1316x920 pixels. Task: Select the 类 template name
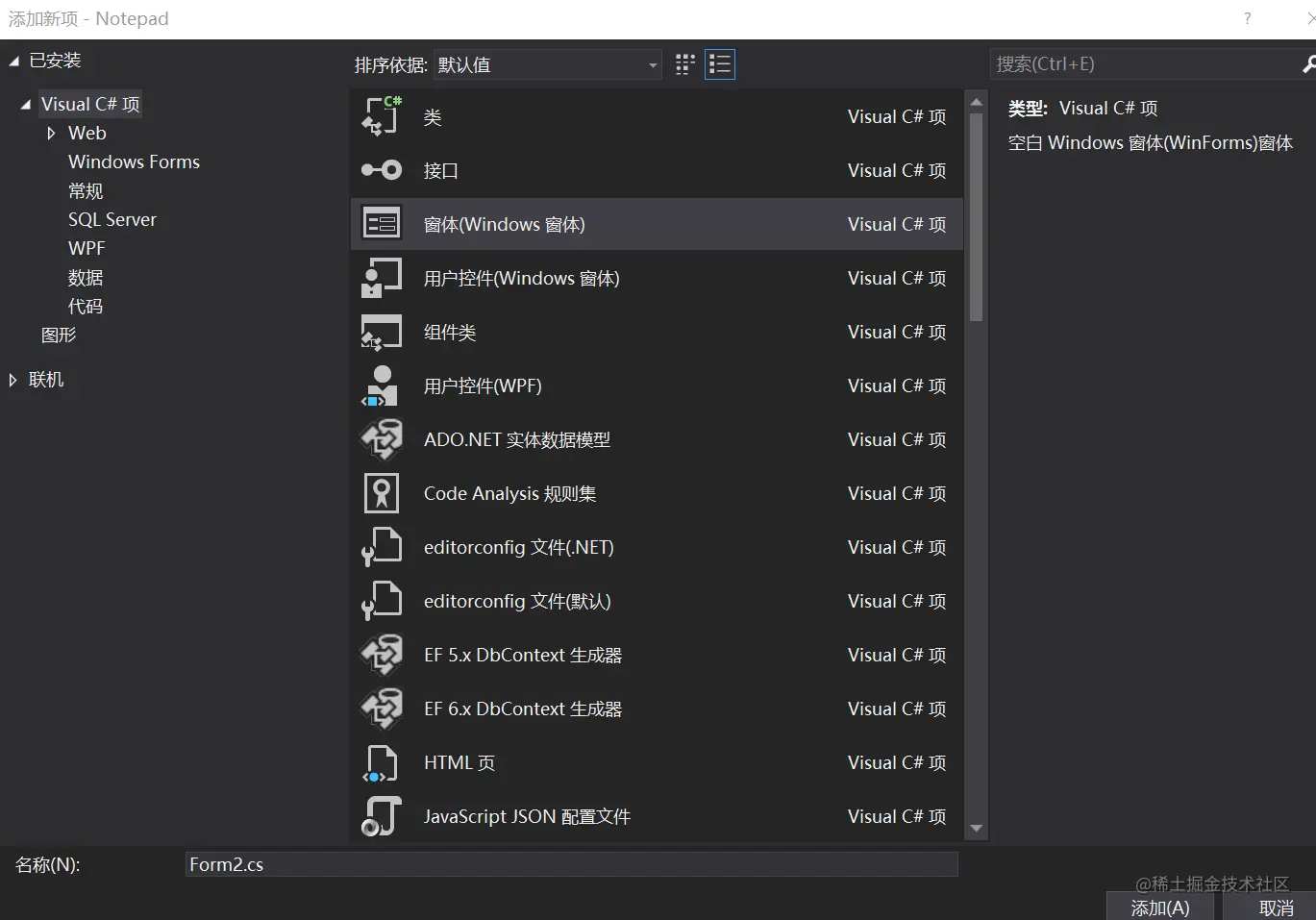433,117
